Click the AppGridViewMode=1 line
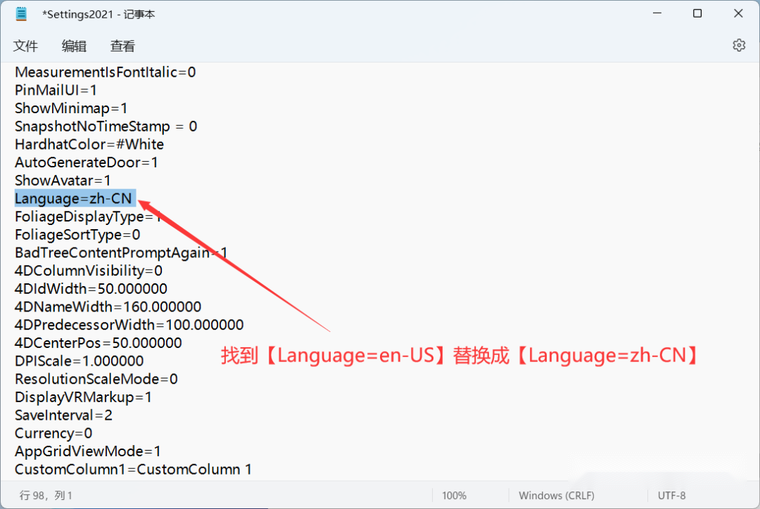 point(88,451)
